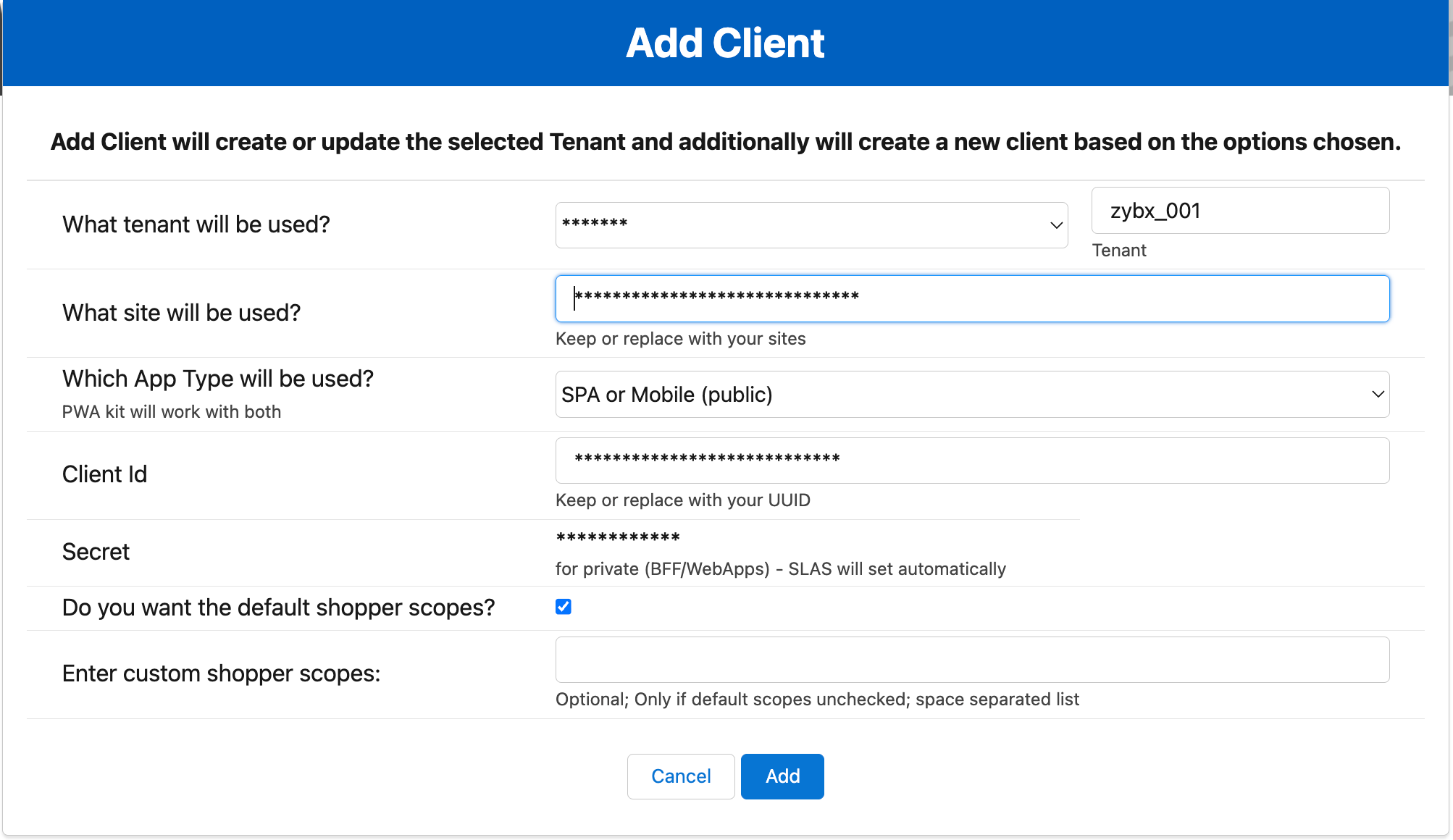Click the 'Keep or replace with your UUID' hint
This screenshot has width=1453, height=840.
pyautogui.click(x=683, y=500)
